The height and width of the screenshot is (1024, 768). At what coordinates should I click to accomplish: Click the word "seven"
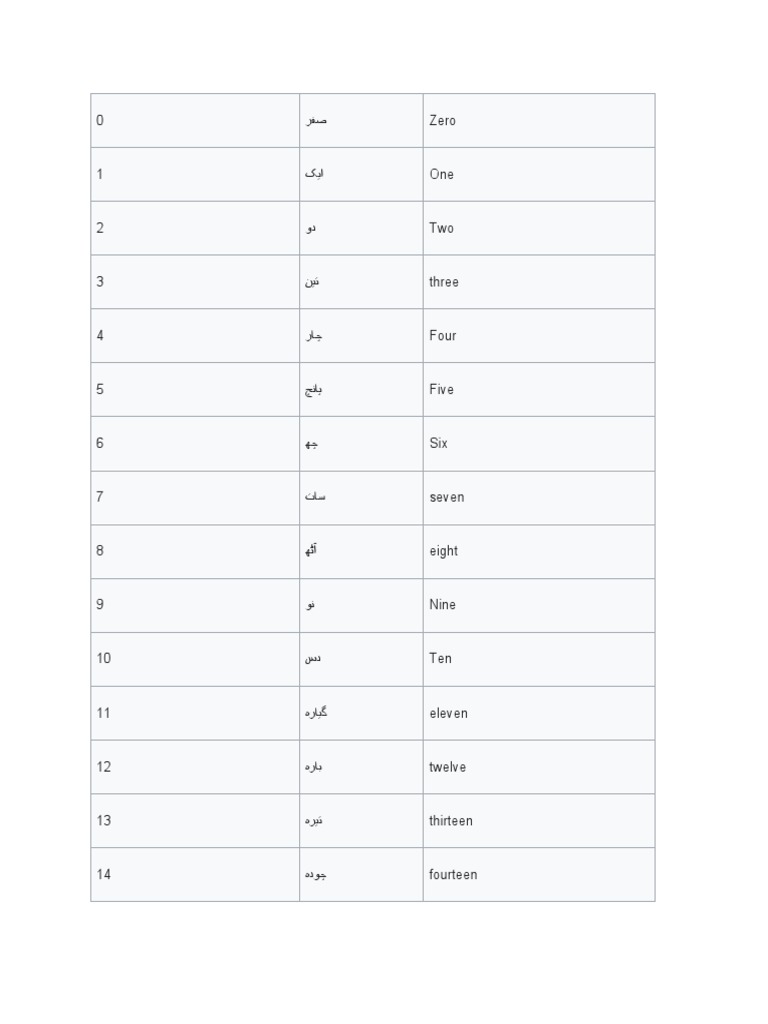point(447,497)
